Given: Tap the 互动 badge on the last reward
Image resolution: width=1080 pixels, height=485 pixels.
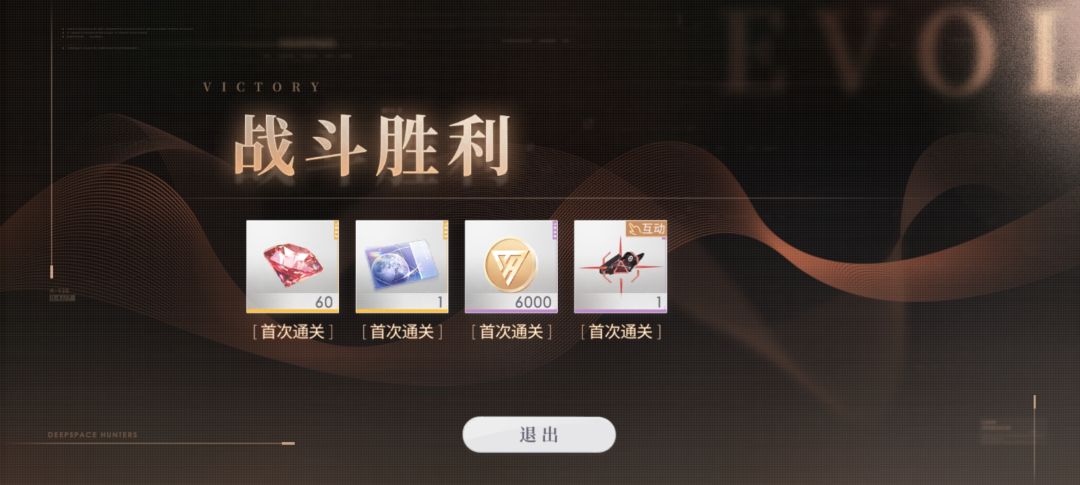Looking at the screenshot, I should pos(646,228).
